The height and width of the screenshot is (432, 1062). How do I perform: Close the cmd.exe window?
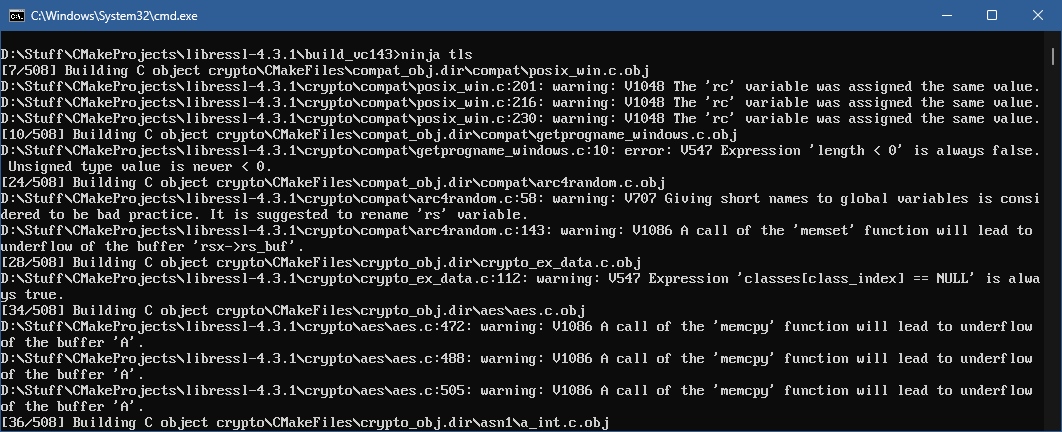(x=1038, y=15)
